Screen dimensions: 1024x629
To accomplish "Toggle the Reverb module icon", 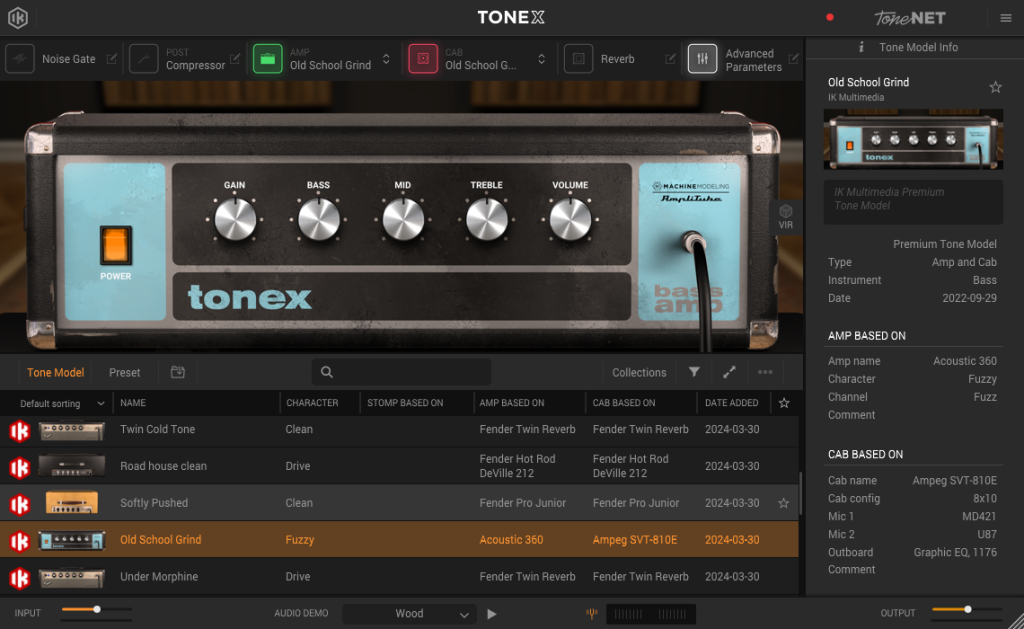I will [578, 59].
